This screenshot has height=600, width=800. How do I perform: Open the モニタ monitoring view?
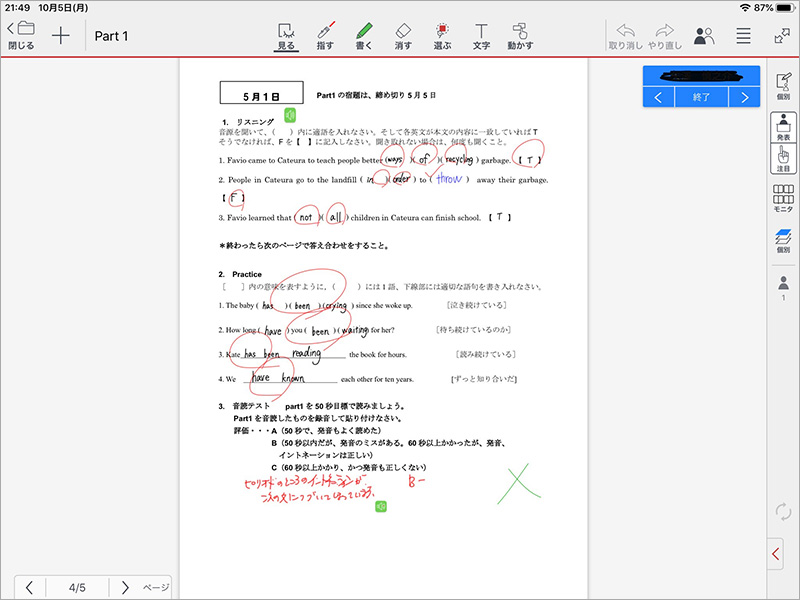[x=783, y=199]
